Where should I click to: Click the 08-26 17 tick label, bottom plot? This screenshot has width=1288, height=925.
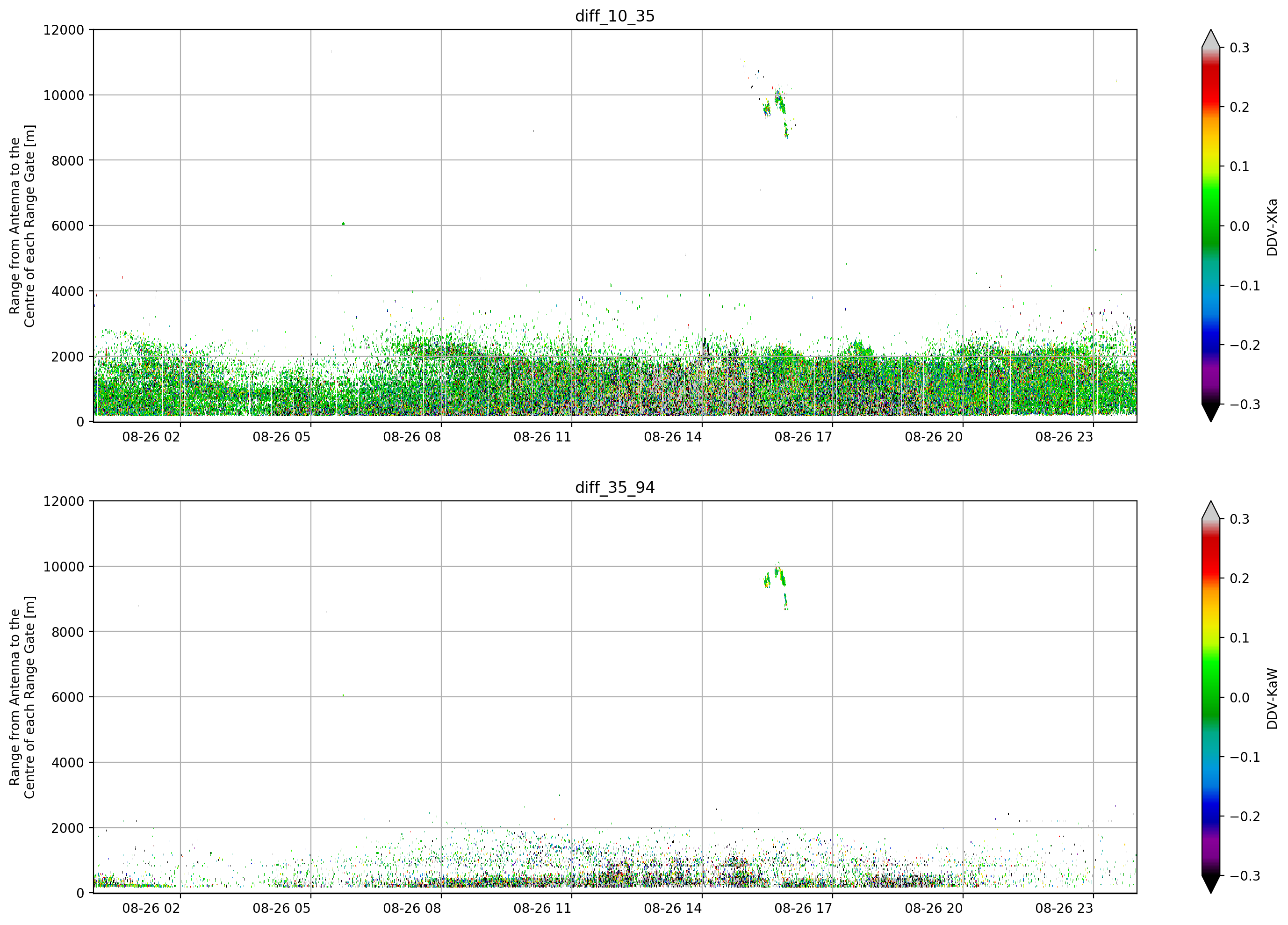tap(803, 909)
